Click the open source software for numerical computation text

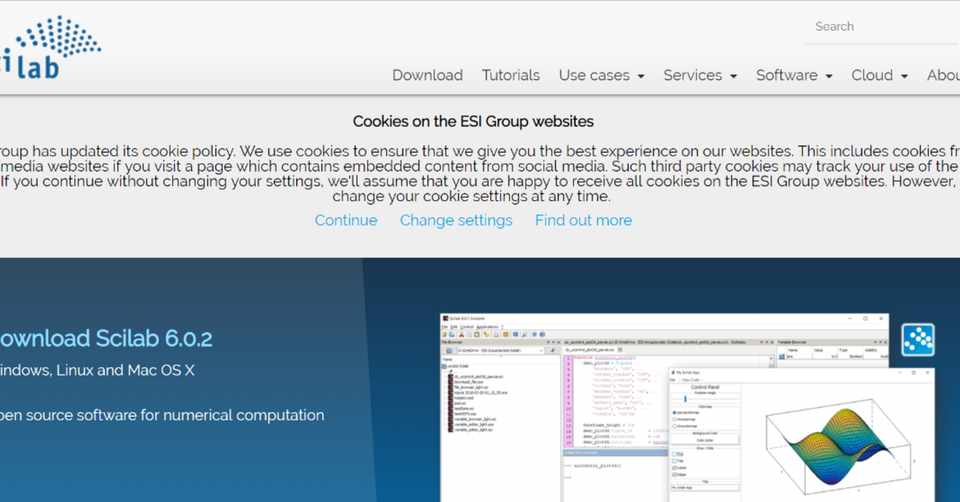point(162,416)
